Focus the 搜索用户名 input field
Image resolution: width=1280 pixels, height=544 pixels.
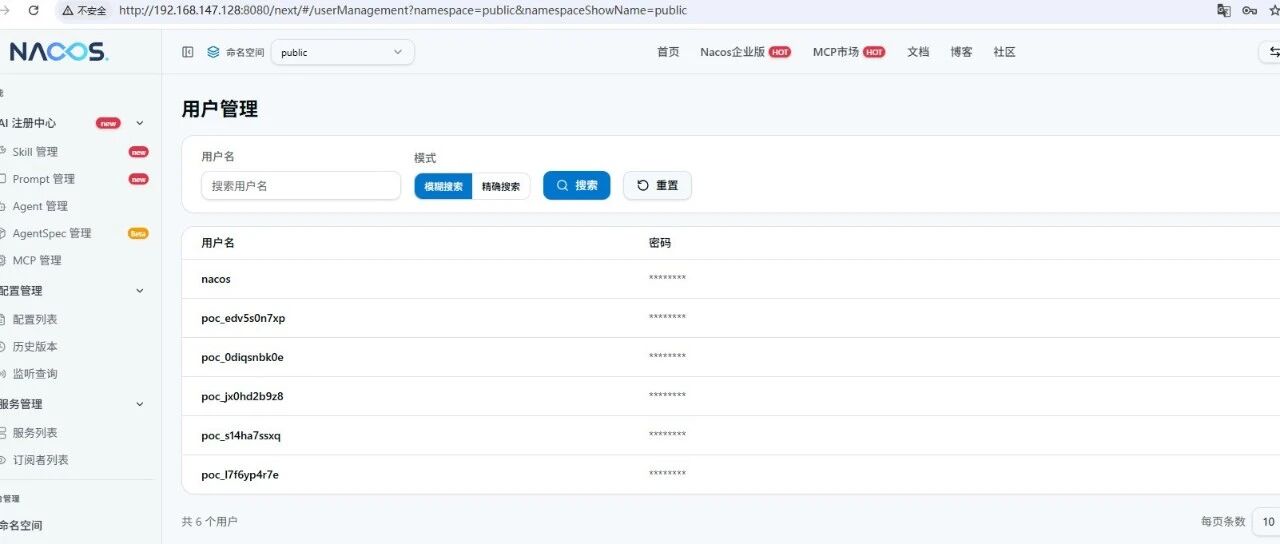coord(301,186)
